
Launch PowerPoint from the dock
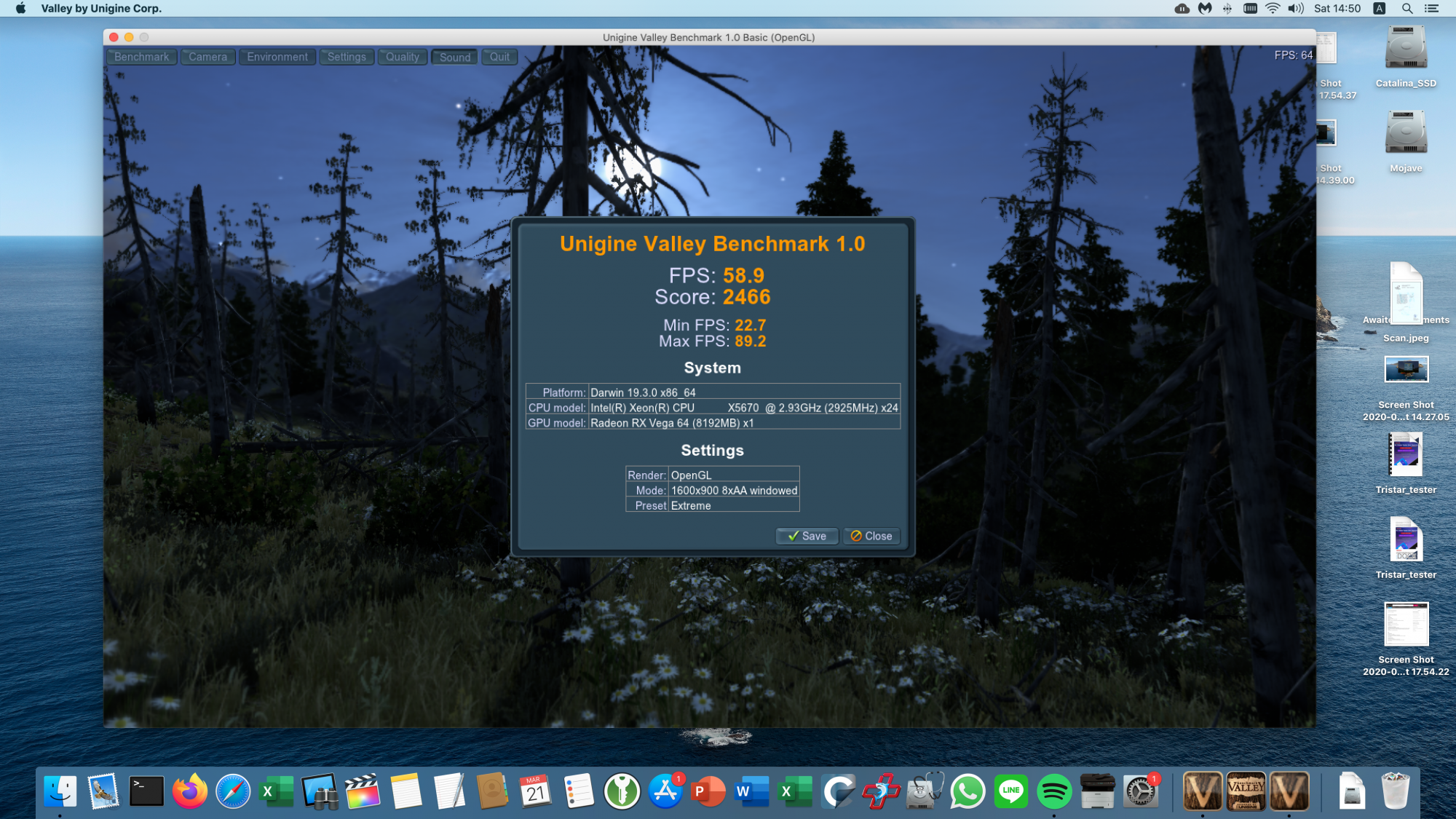click(x=708, y=791)
